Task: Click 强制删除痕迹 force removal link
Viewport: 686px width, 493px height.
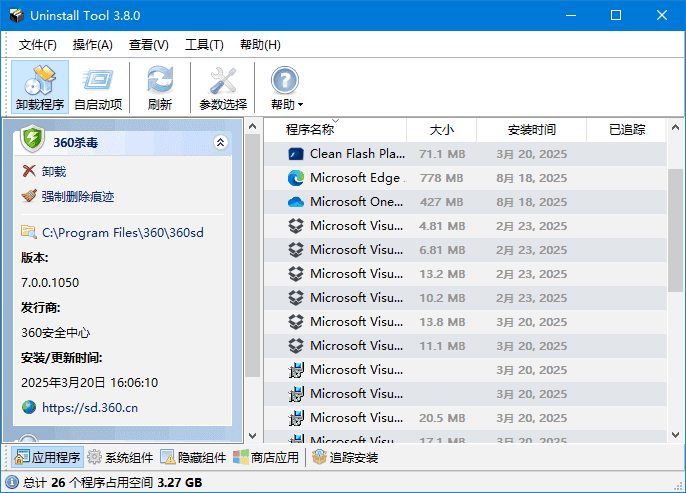Action: pos(77,197)
